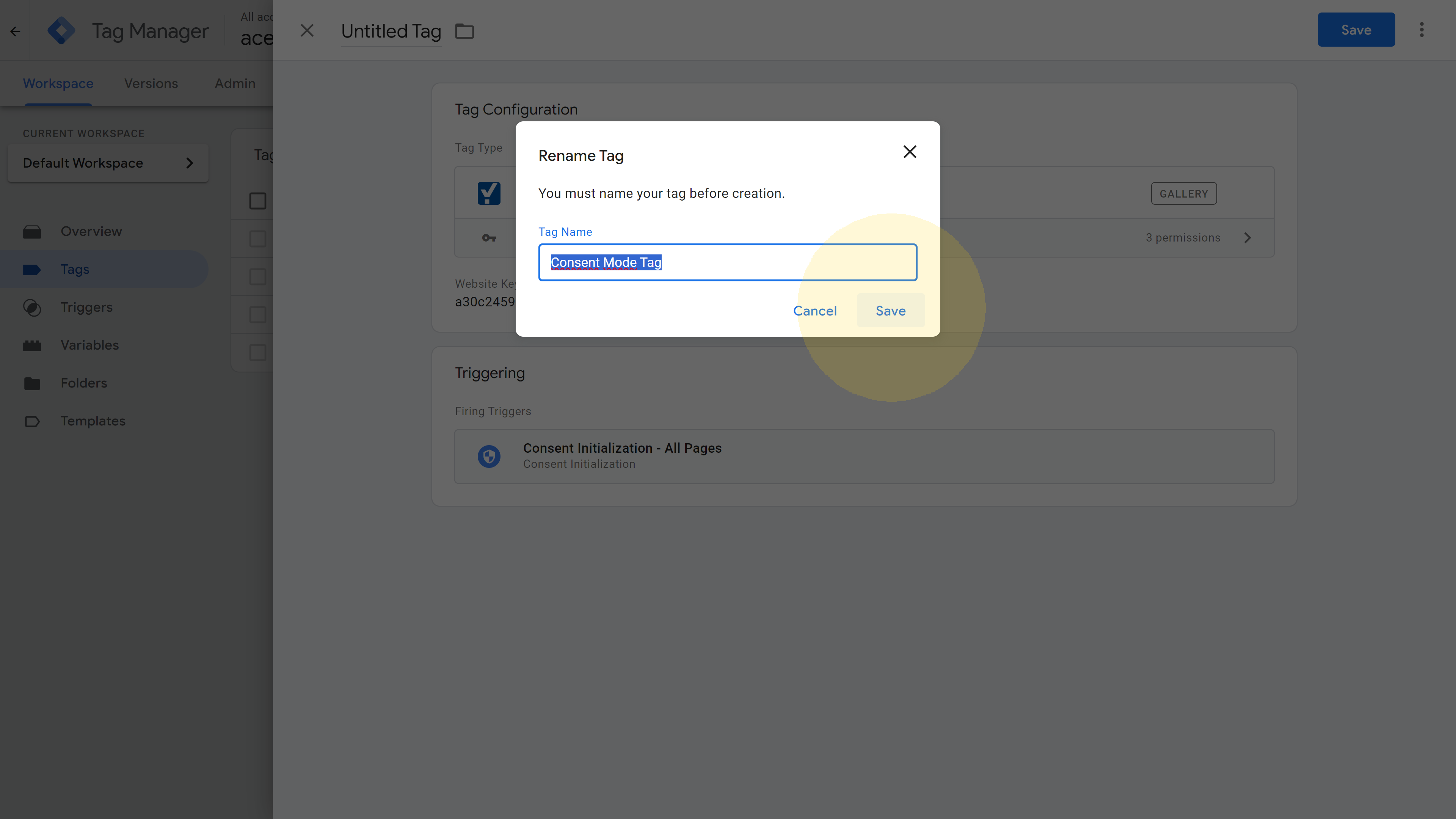Open Templates in the sidebar
The image size is (1456, 819).
tap(105, 422)
